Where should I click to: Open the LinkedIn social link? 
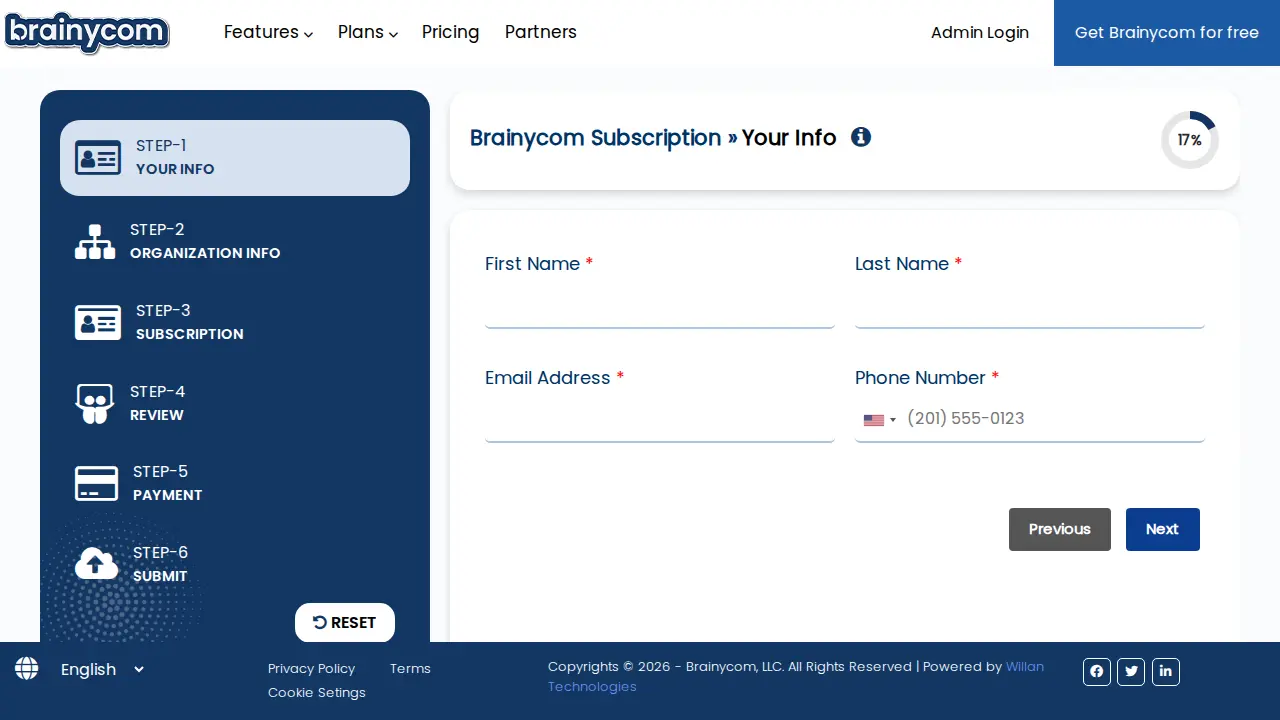click(x=1166, y=671)
